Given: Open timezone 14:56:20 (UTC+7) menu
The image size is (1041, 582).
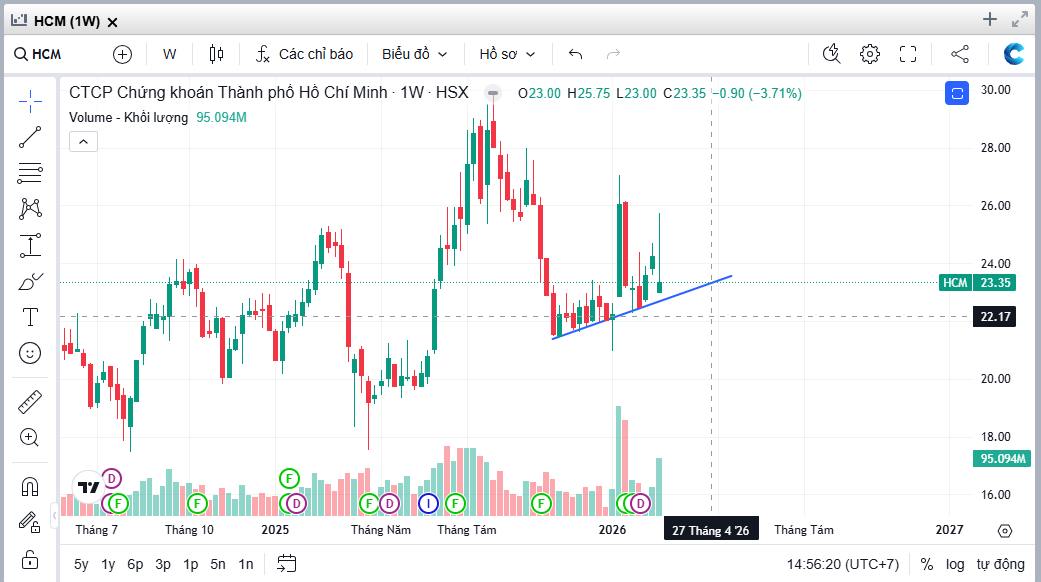Looking at the screenshot, I should click(x=842, y=565).
